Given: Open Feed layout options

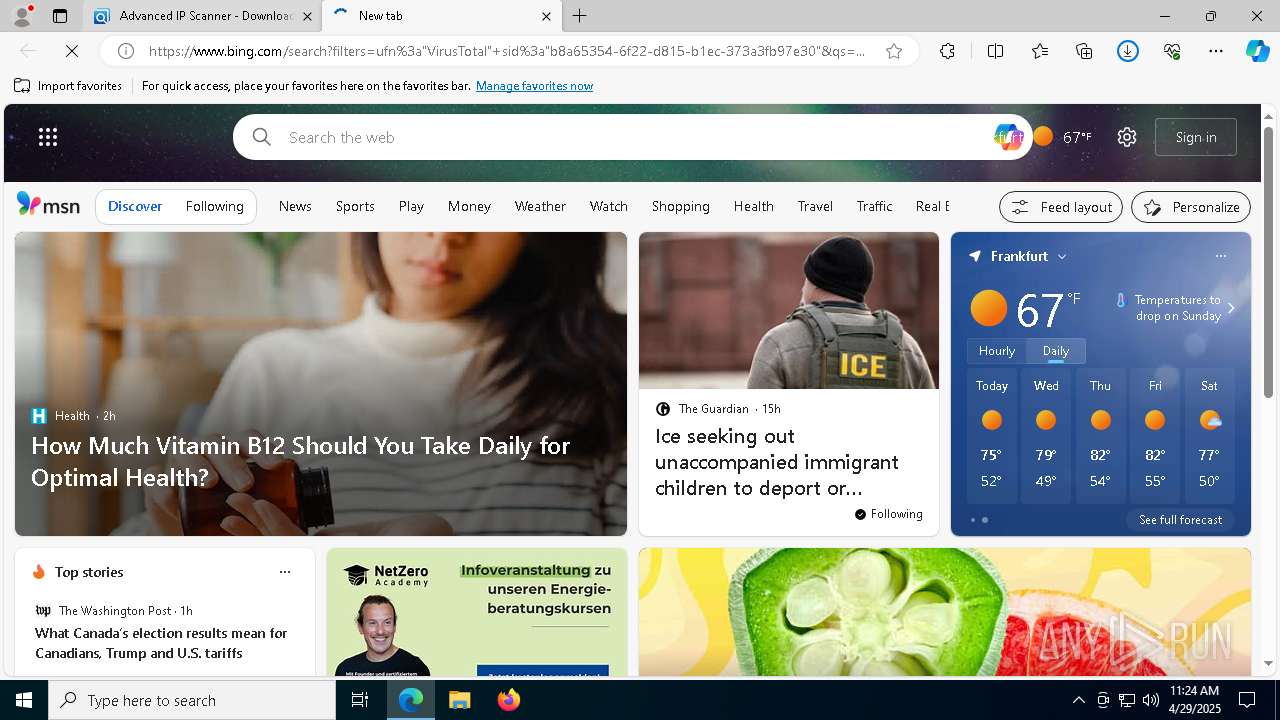Looking at the screenshot, I should [x=1061, y=207].
